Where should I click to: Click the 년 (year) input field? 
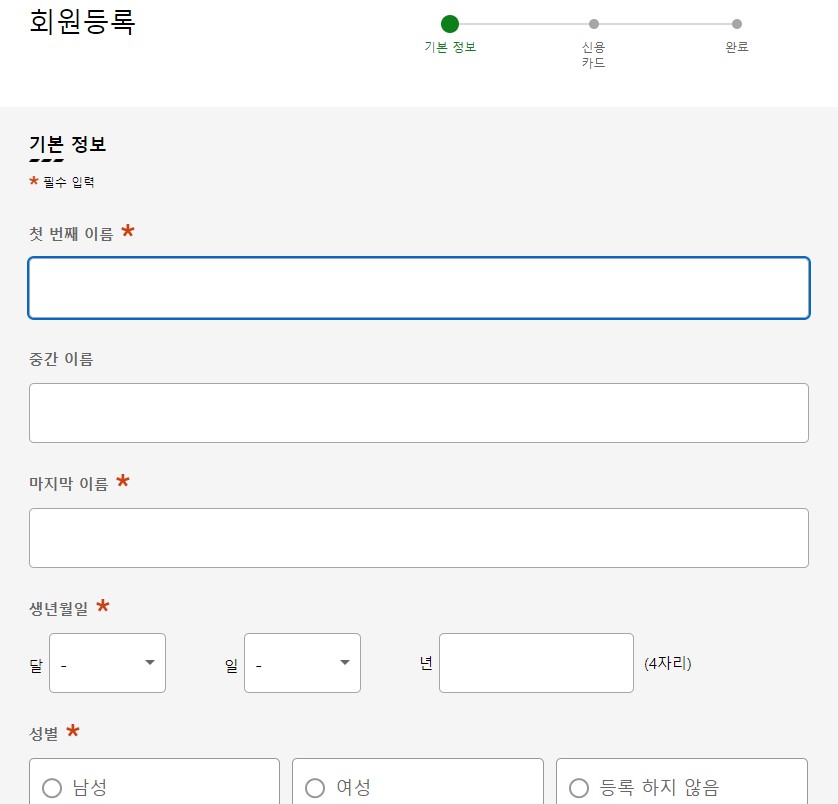click(x=537, y=663)
